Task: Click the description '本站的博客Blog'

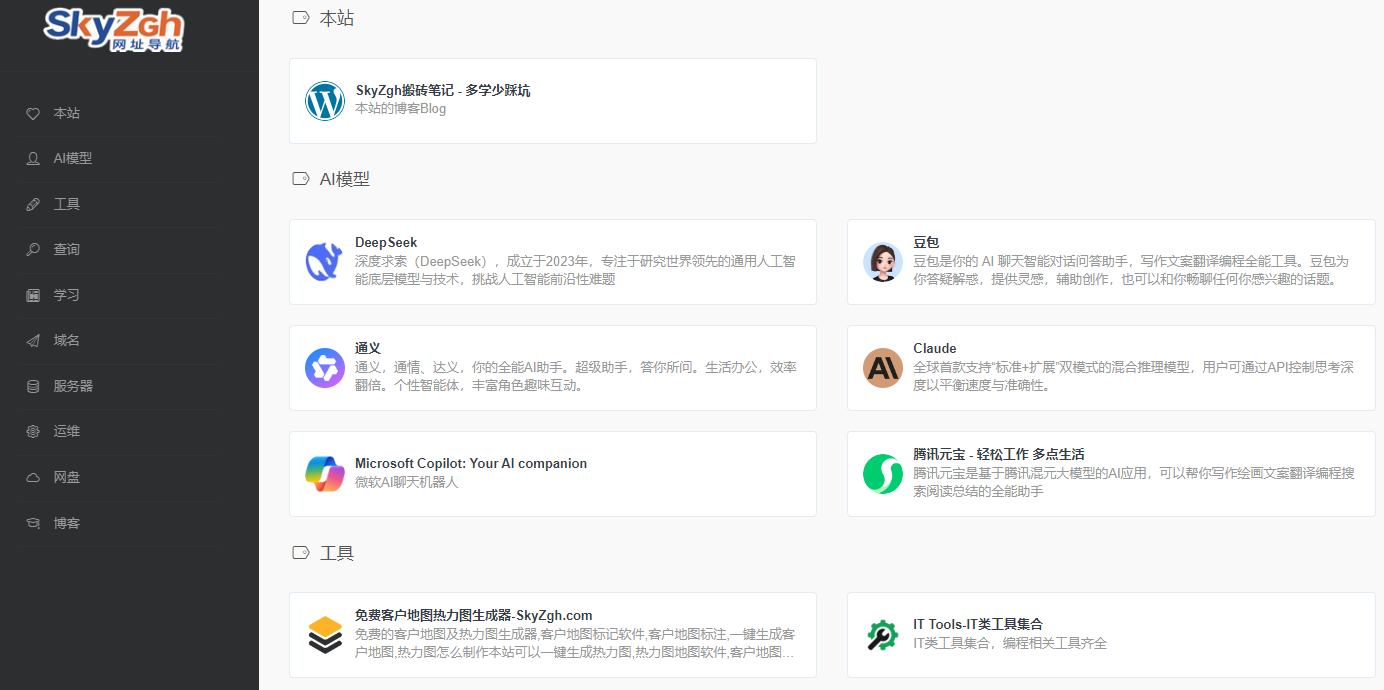Action: click(x=401, y=109)
